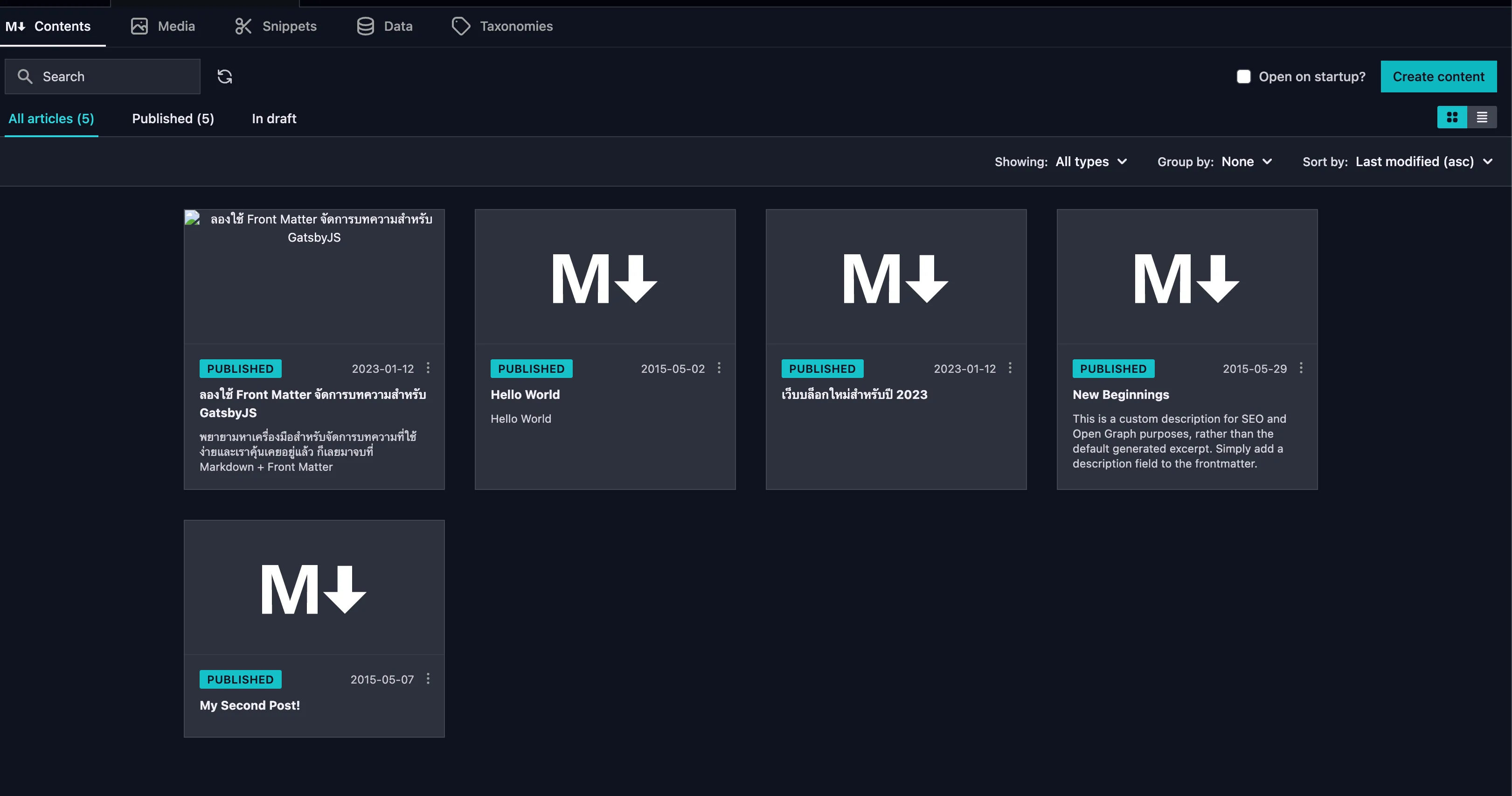The height and width of the screenshot is (796, 1512).
Task: Open options menu for New Beginnings article
Action: pyautogui.click(x=1301, y=368)
